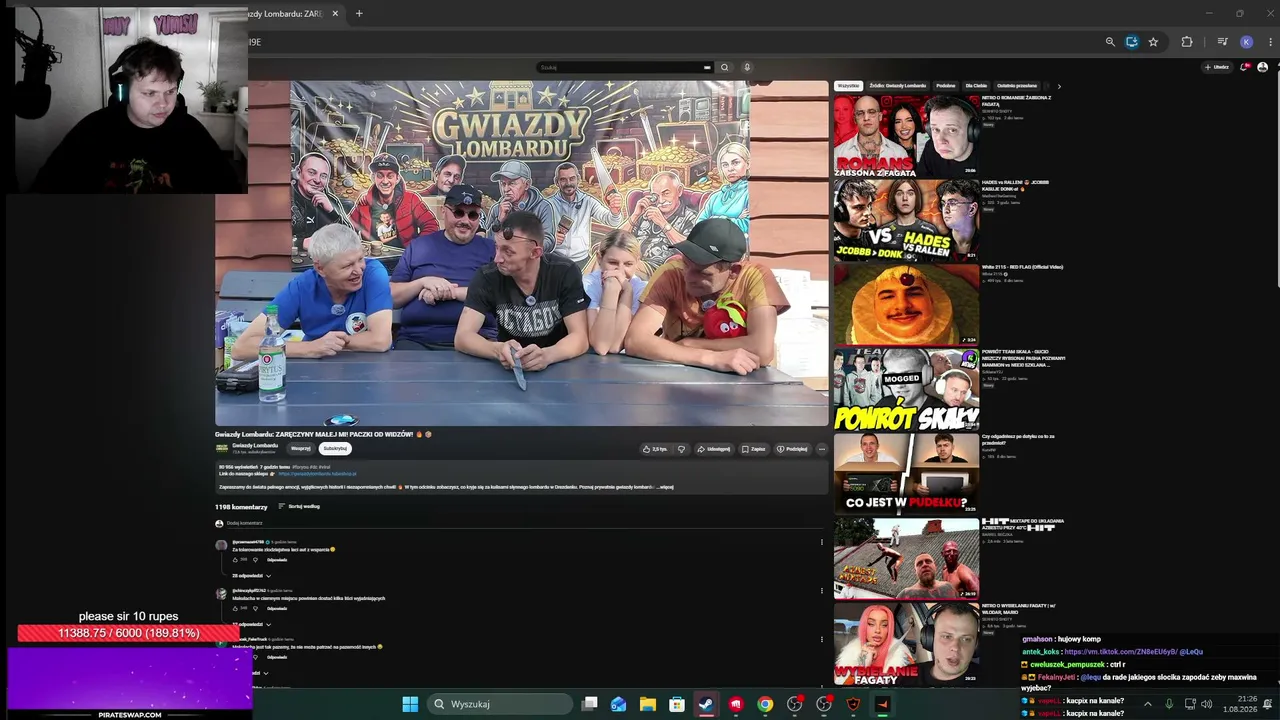This screenshot has width=1280, height=720.
Task: Select the Źródło: Gwiazdy Lombardu chip
Action: [897, 86]
